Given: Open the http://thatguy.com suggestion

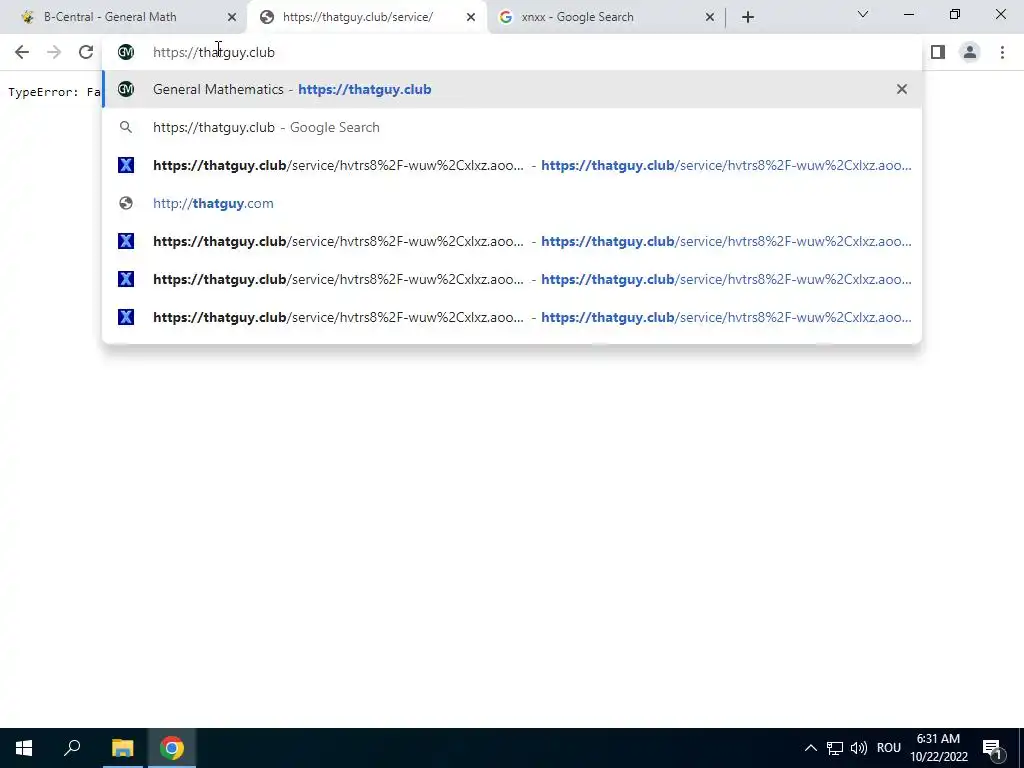Looking at the screenshot, I should click(x=513, y=203).
